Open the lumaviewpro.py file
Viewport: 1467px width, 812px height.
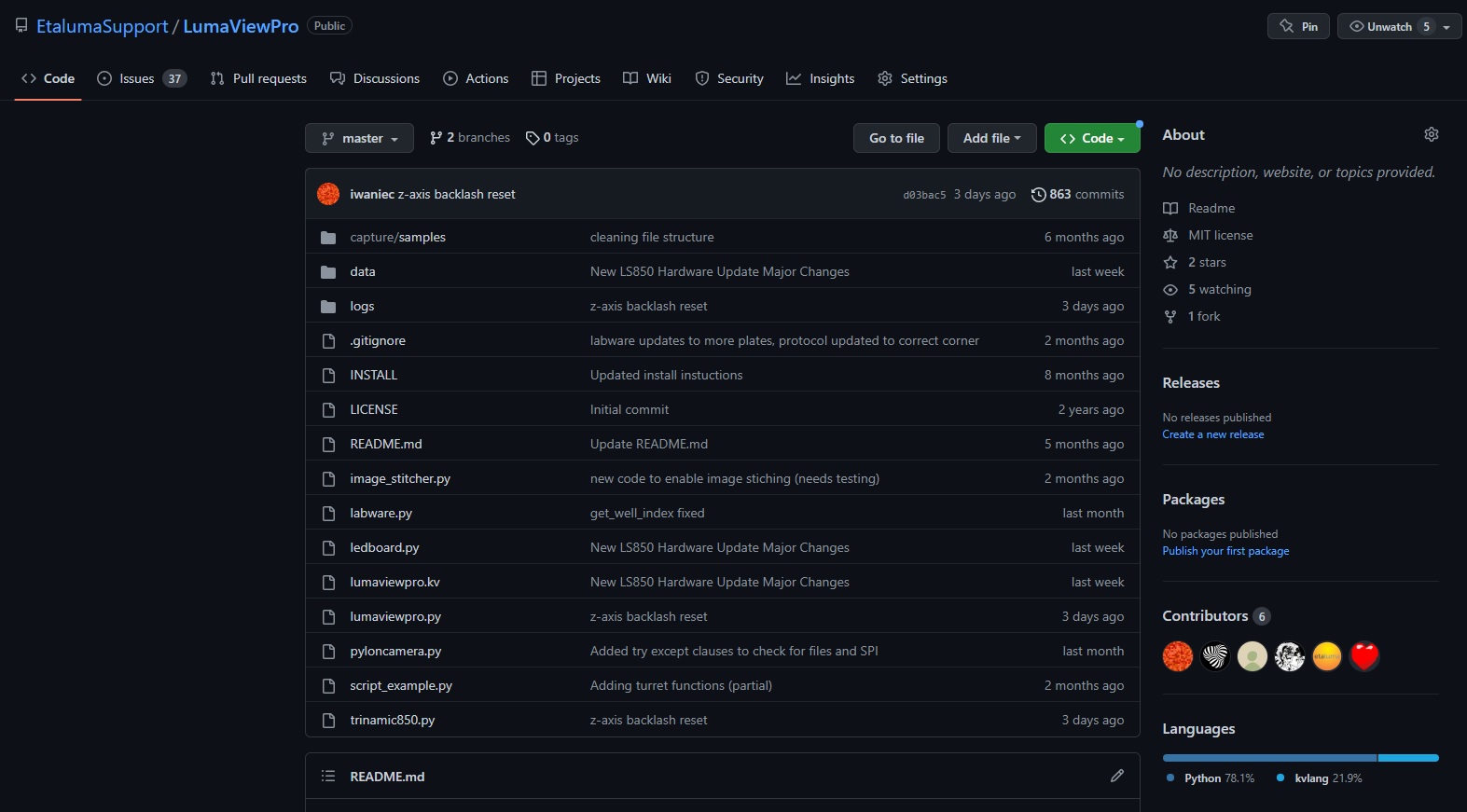[x=395, y=617]
